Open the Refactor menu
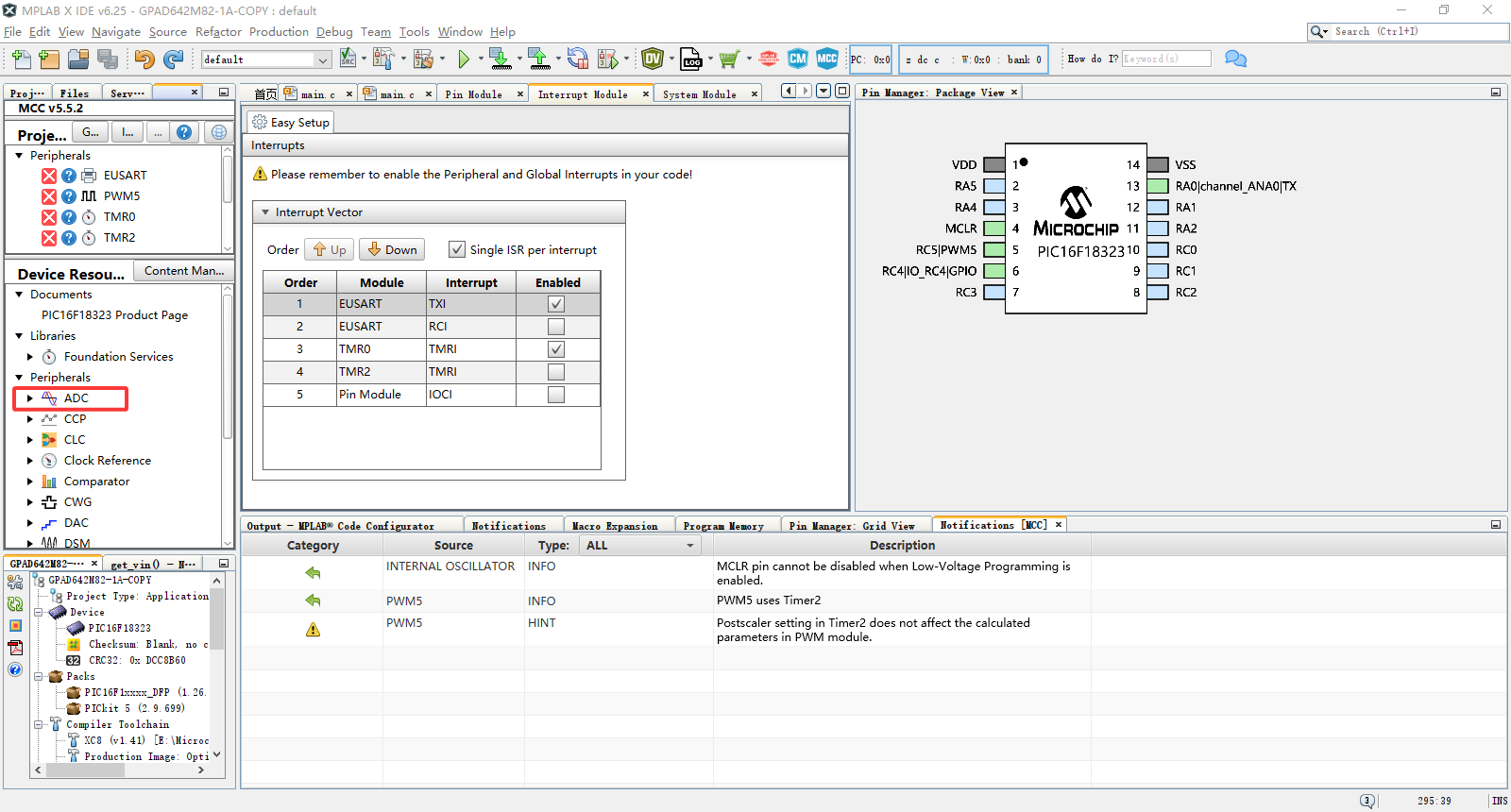The width and height of the screenshot is (1511, 812). pos(218,32)
